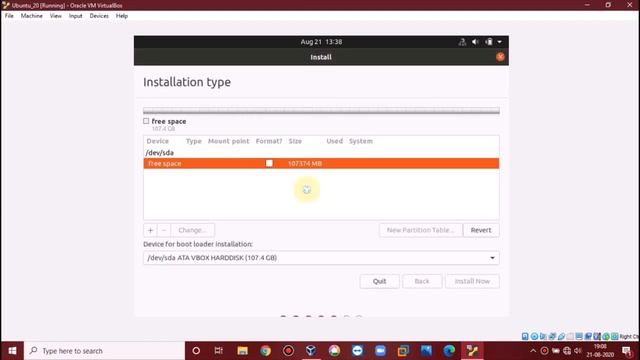Click the VirtualBox optical disk status icon
640x360 pixels.
point(534,336)
